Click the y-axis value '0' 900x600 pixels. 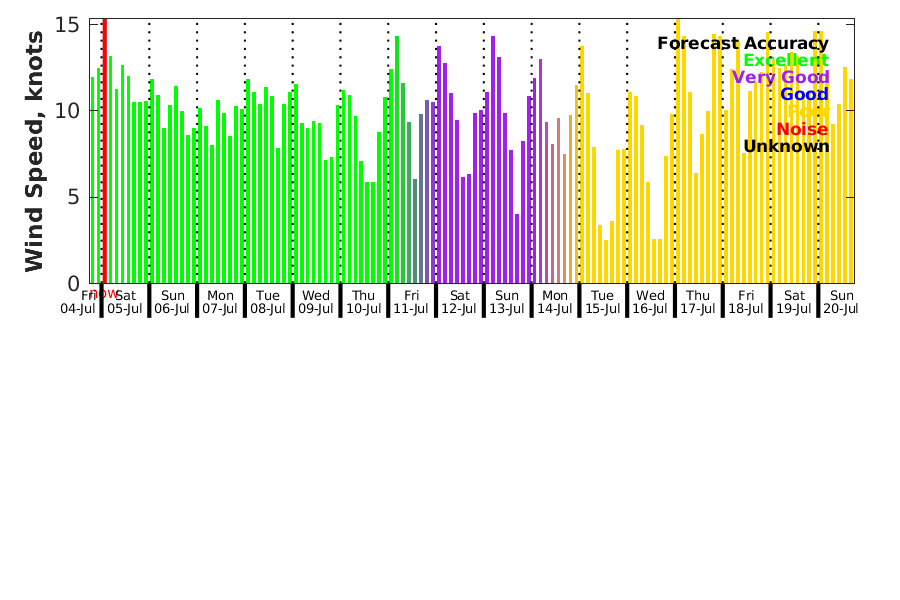click(73, 284)
